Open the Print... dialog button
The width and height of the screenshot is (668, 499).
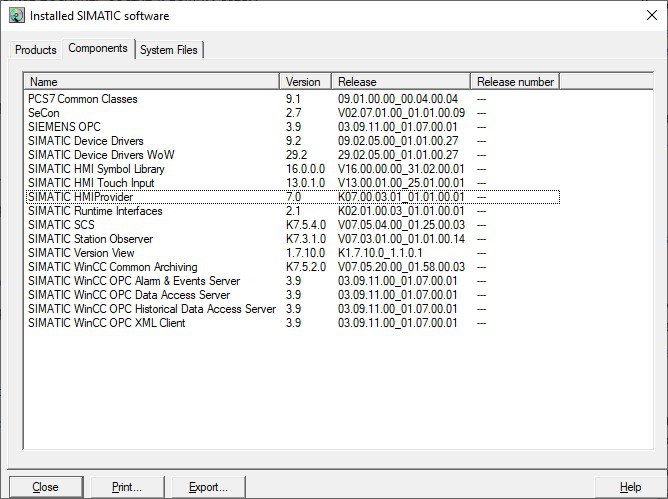(x=127, y=487)
